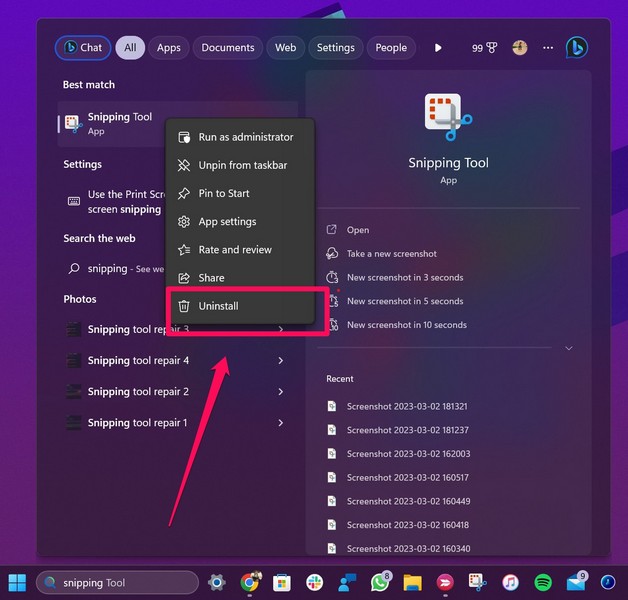Open WhatsApp from the taskbar

click(x=380, y=582)
